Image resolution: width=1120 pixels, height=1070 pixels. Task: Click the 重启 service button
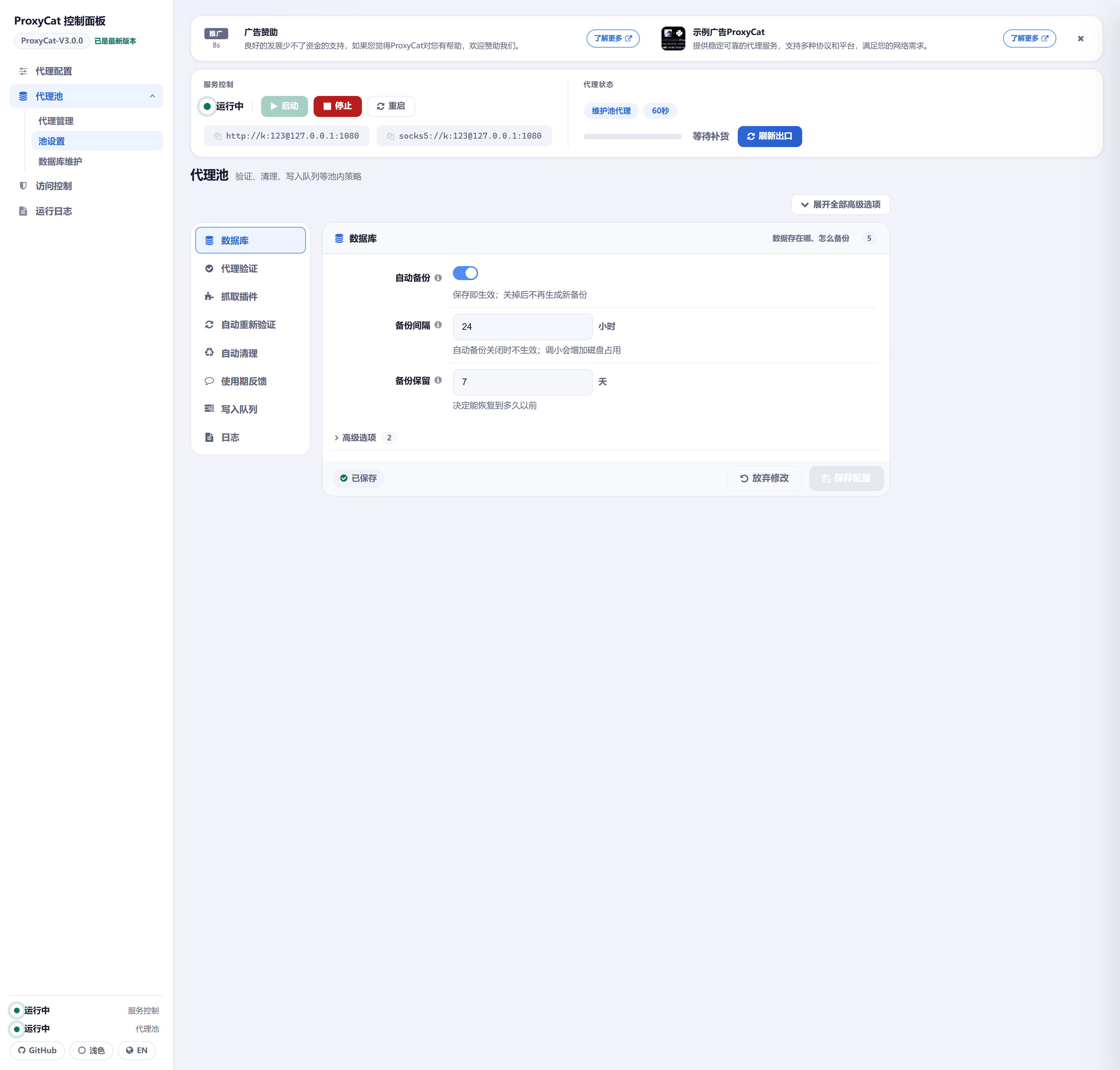click(x=391, y=106)
